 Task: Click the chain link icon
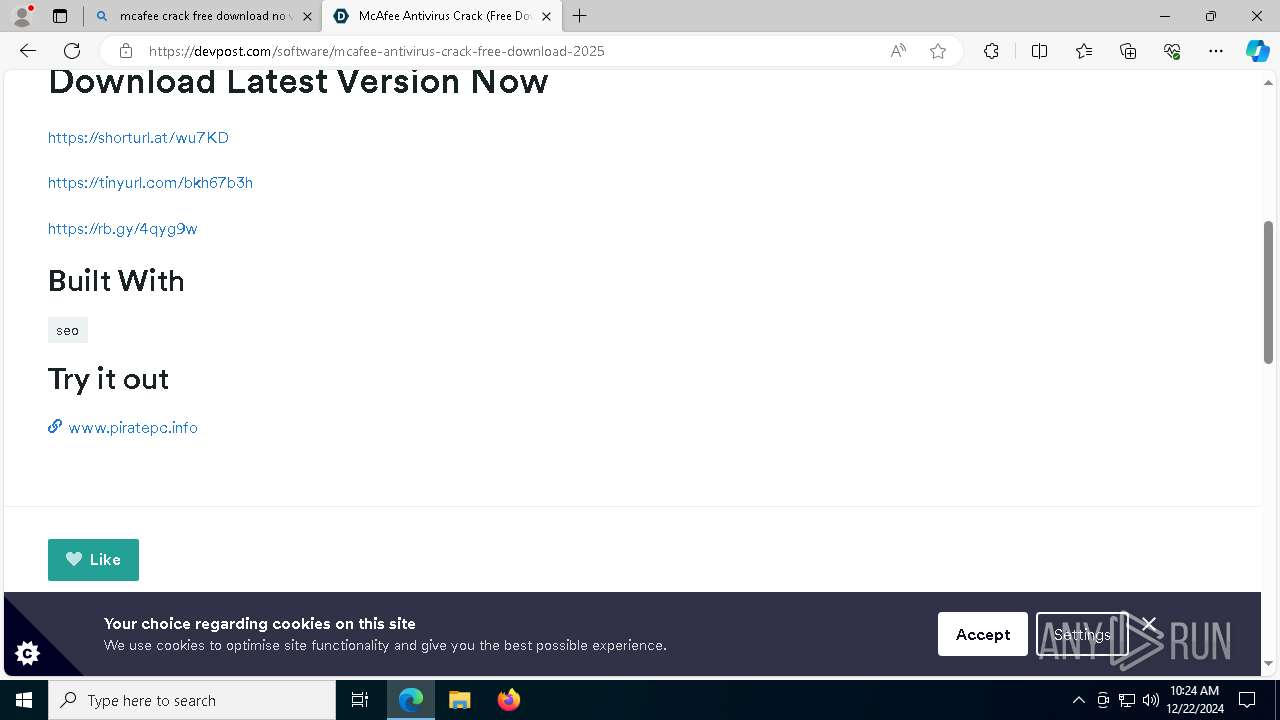[x=55, y=426]
